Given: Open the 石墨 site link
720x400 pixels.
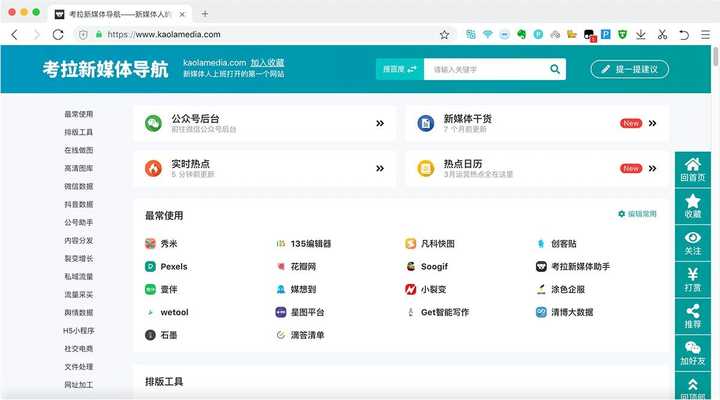Looking at the screenshot, I should coord(161,335).
